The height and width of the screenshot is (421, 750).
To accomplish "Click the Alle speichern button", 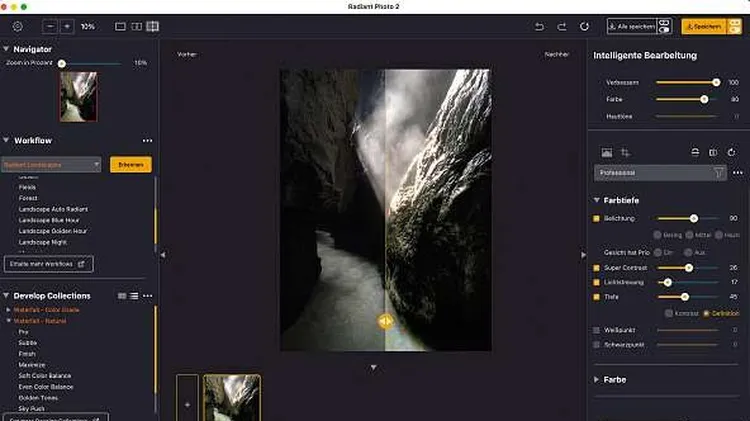I will coord(630,26).
